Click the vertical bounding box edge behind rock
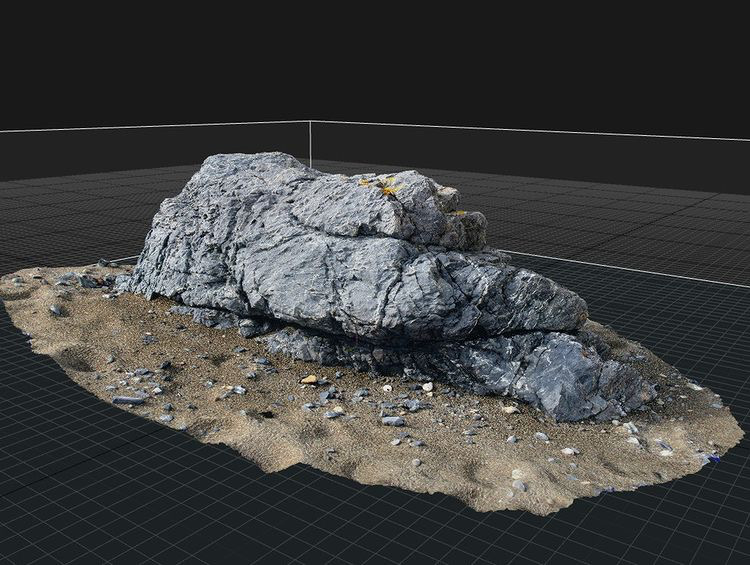The width and height of the screenshot is (750, 565). point(310,140)
